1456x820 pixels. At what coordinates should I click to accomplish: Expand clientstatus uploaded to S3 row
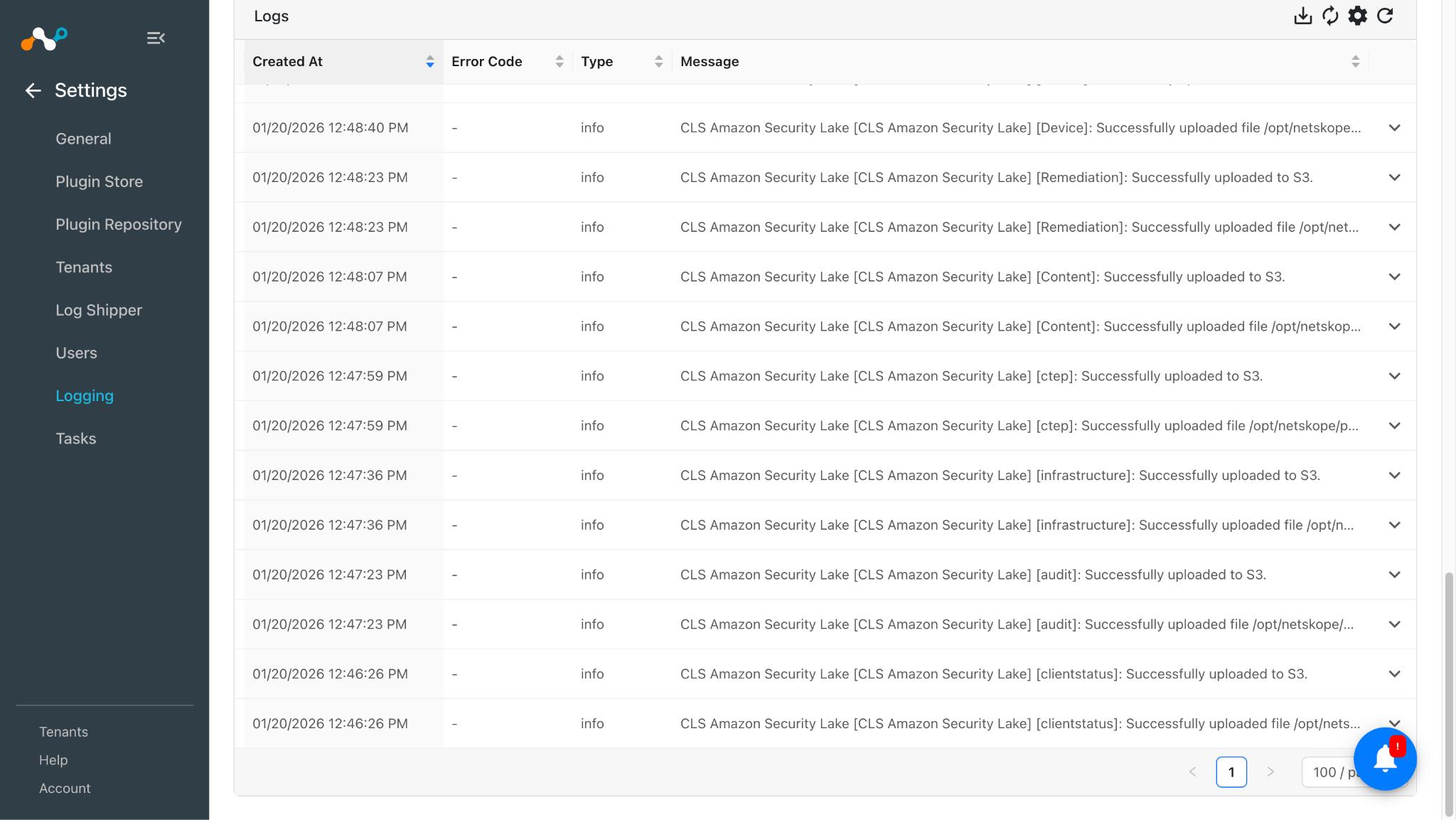[x=1394, y=674]
